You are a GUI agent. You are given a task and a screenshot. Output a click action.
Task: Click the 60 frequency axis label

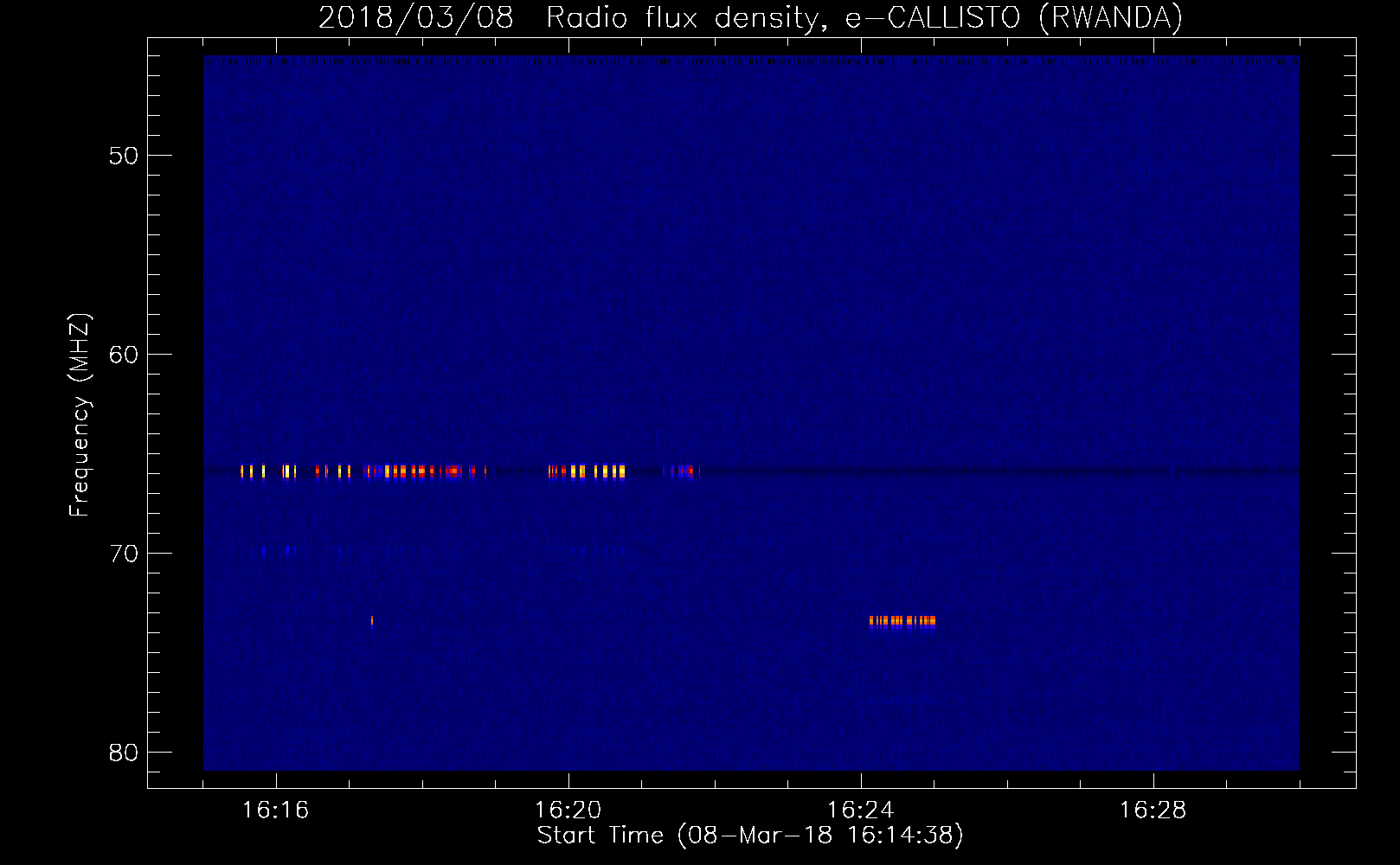click(124, 356)
